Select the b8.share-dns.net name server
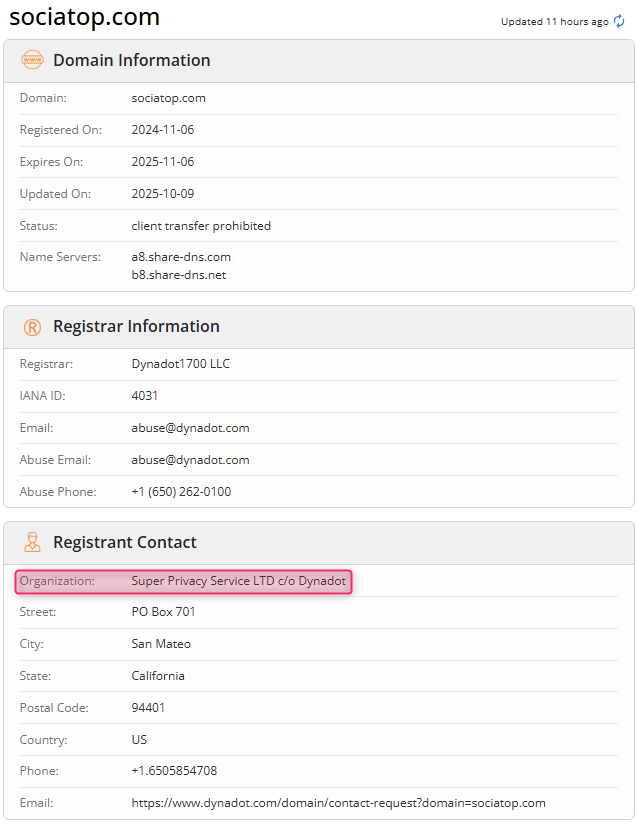 pos(179,274)
